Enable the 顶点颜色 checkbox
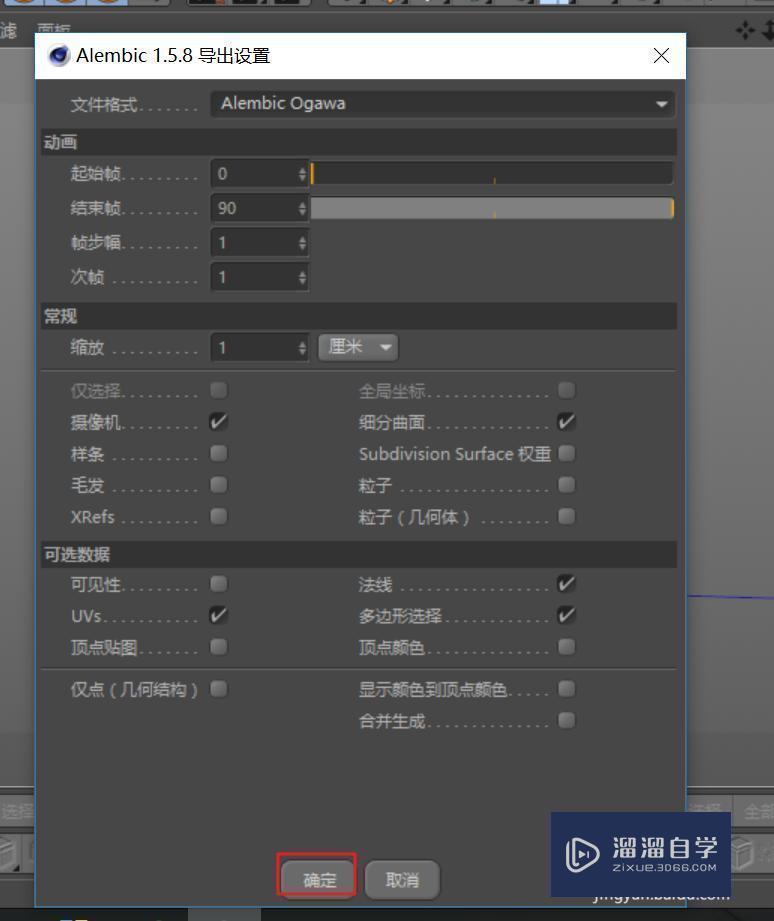The image size is (774, 921). 567,647
